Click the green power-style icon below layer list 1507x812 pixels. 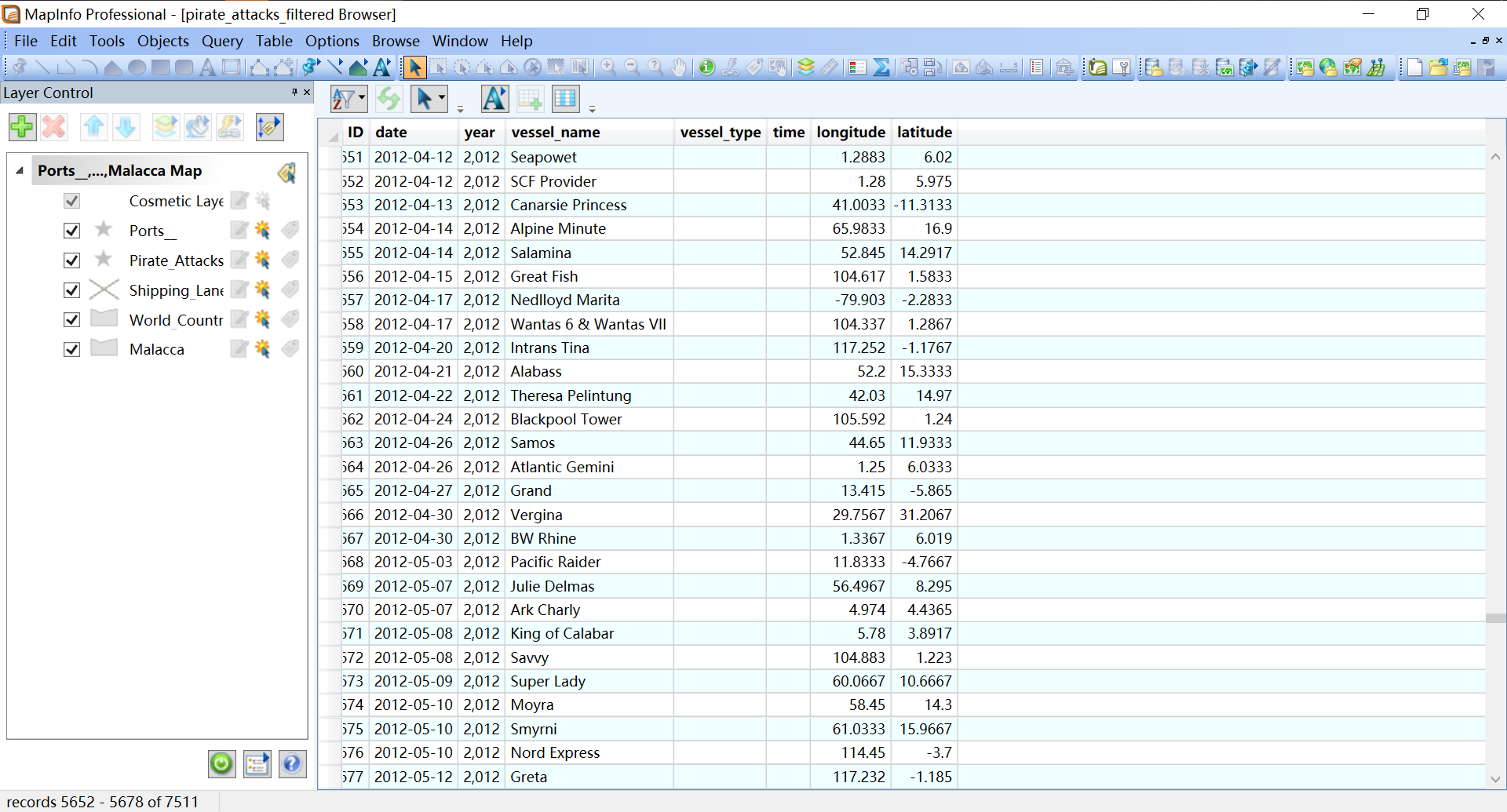point(221,763)
